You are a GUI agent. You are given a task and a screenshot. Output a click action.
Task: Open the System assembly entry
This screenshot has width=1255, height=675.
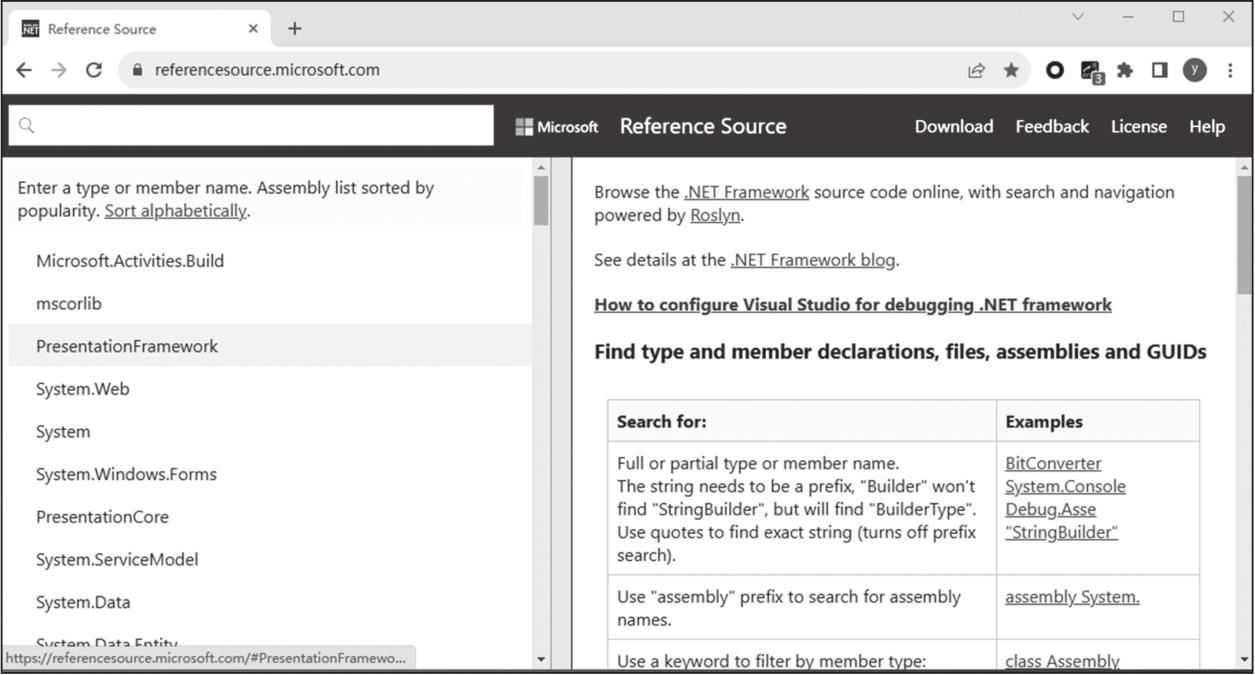(x=63, y=432)
